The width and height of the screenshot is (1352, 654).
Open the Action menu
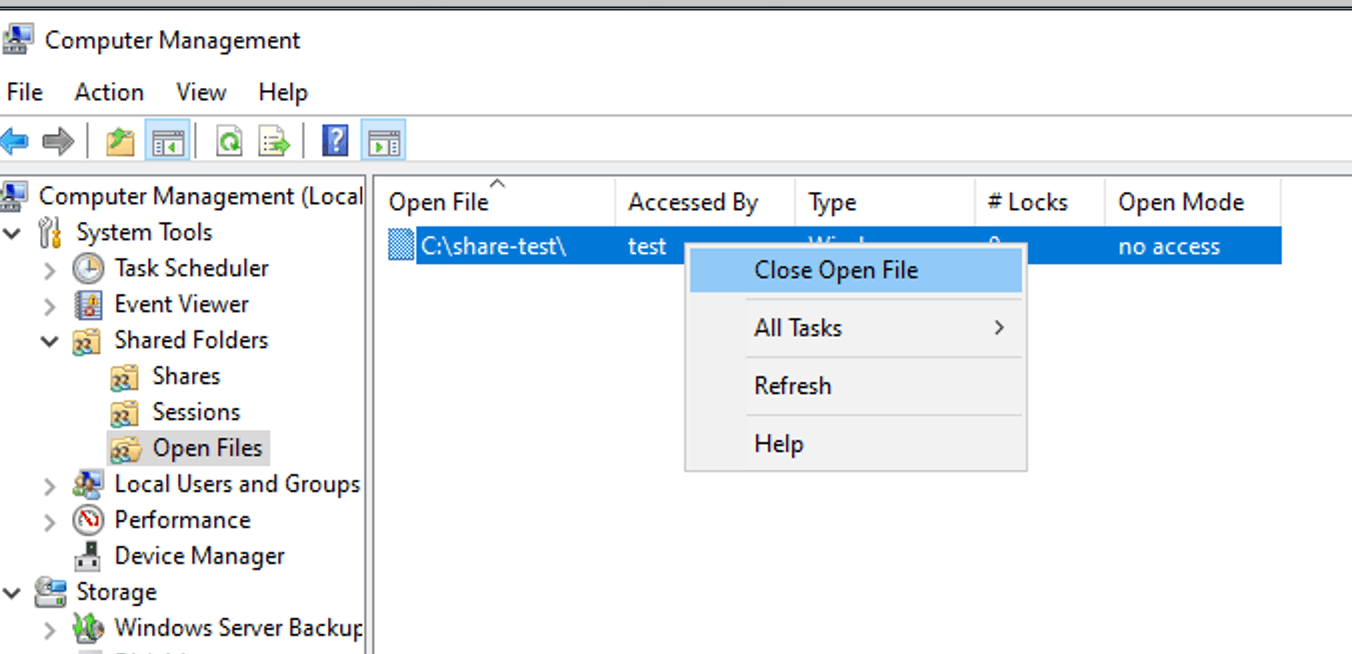(108, 92)
